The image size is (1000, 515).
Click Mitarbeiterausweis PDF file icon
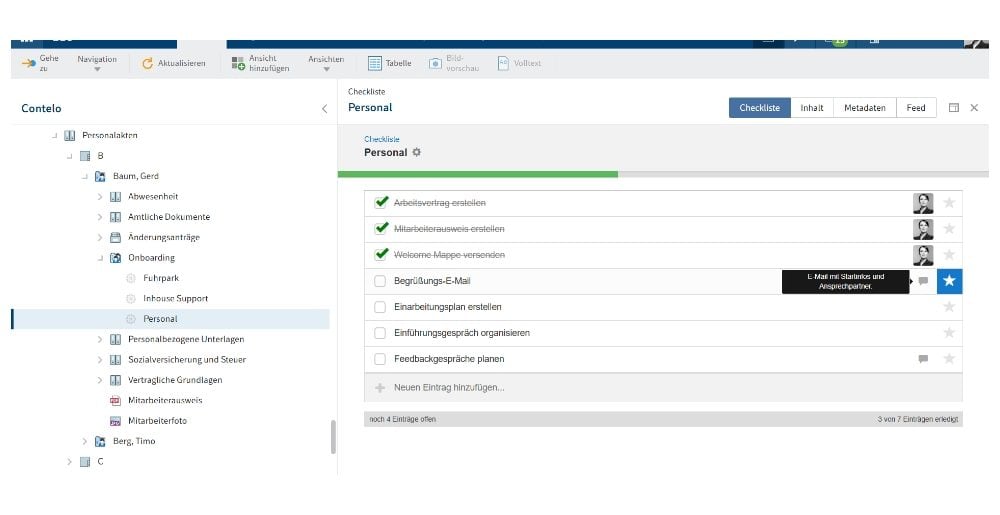115,400
